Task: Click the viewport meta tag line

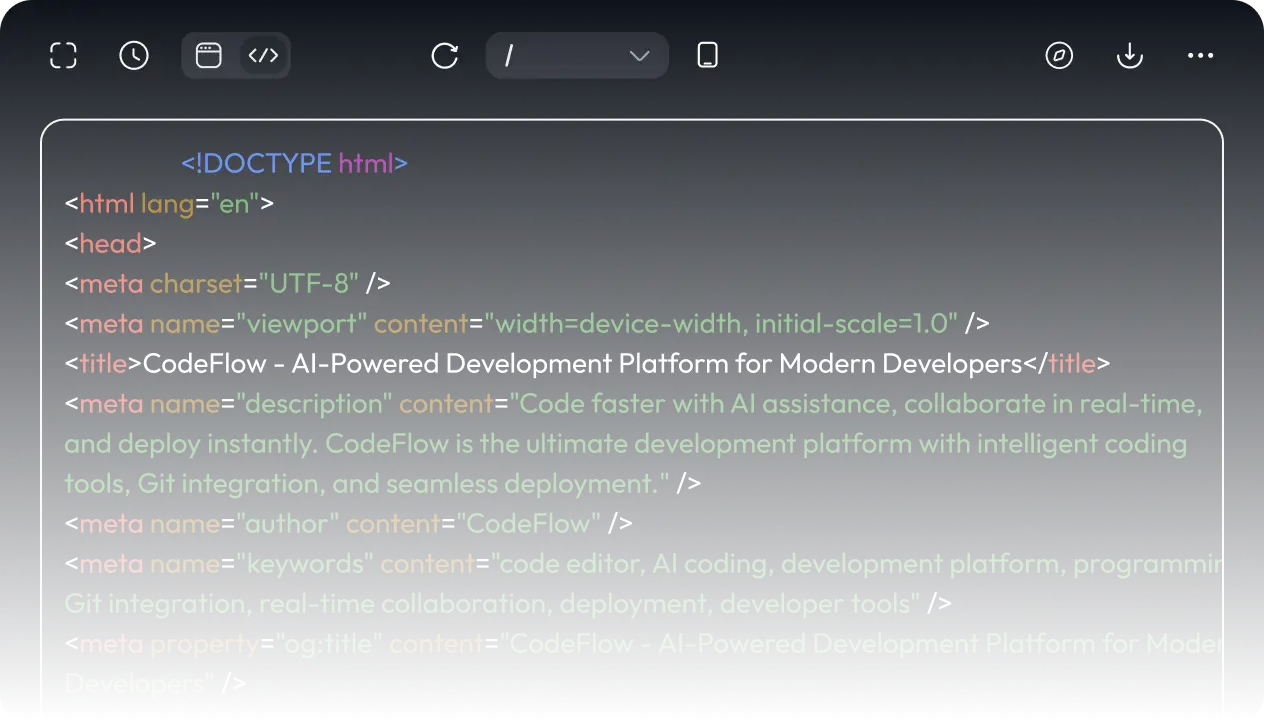Action: point(526,323)
